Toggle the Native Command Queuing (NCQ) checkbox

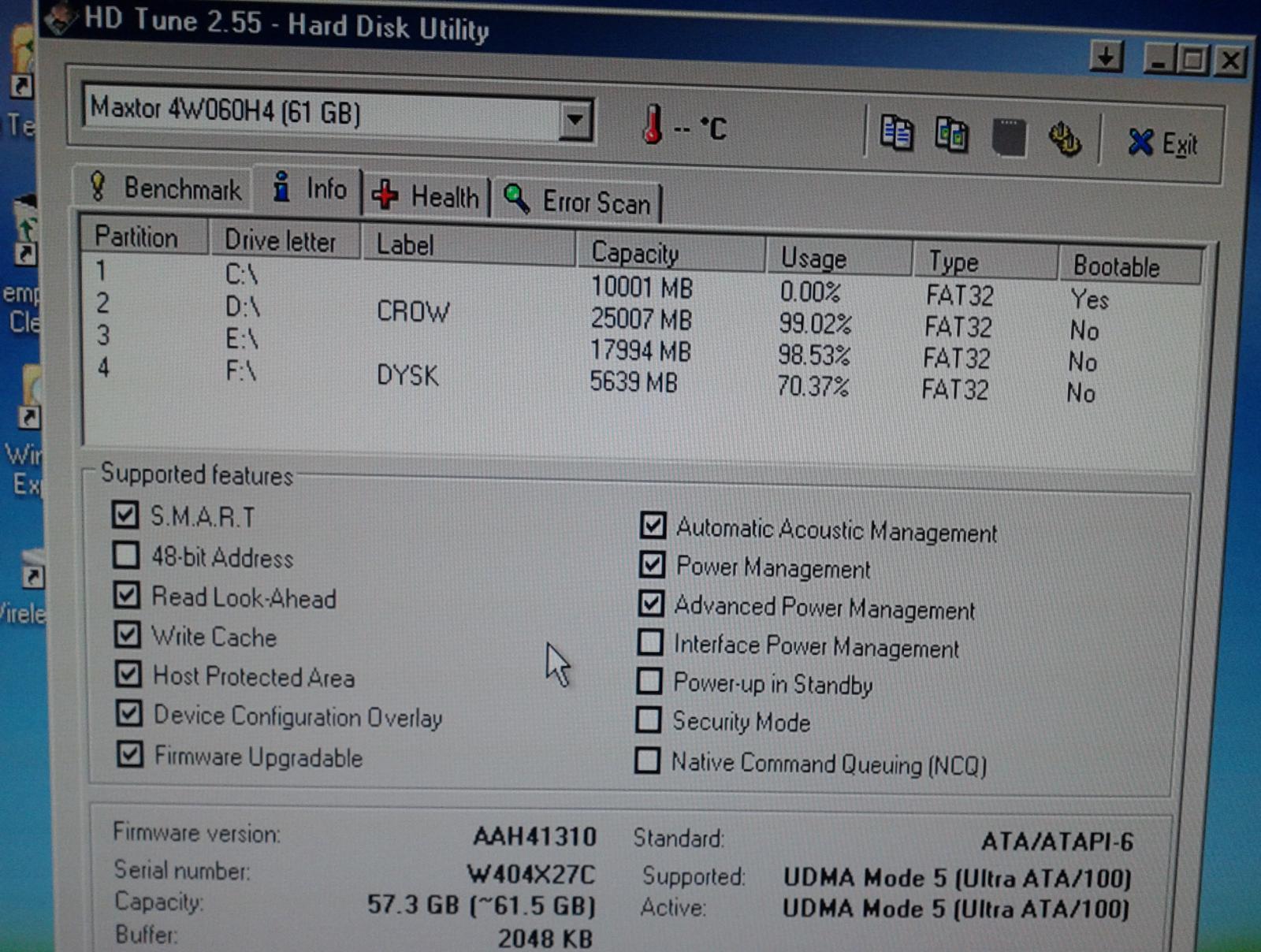click(x=648, y=760)
